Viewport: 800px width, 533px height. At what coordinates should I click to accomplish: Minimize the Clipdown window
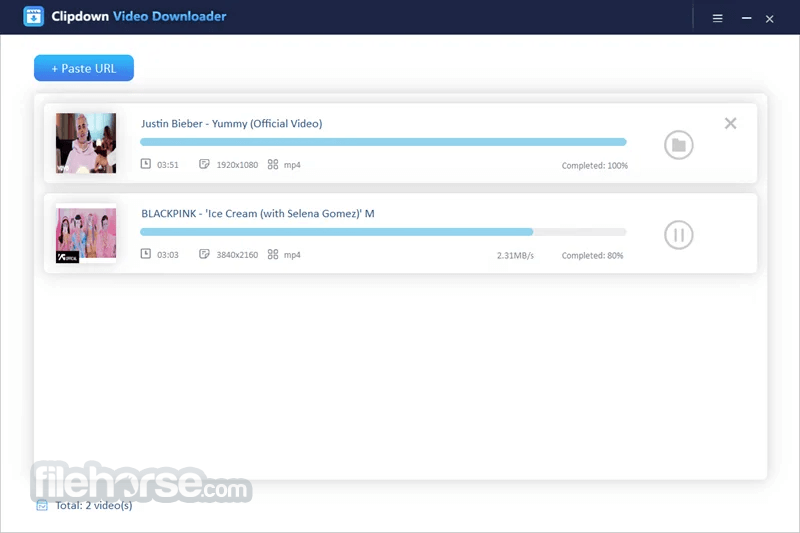point(746,18)
